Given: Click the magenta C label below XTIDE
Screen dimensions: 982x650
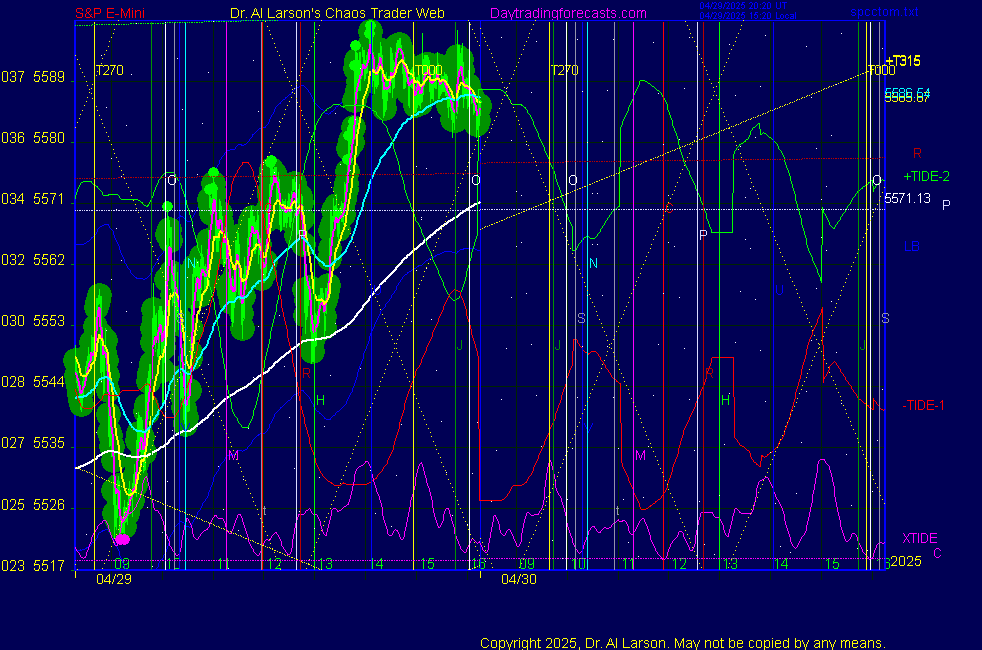Looking at the screenshot, I should [937, 553].
